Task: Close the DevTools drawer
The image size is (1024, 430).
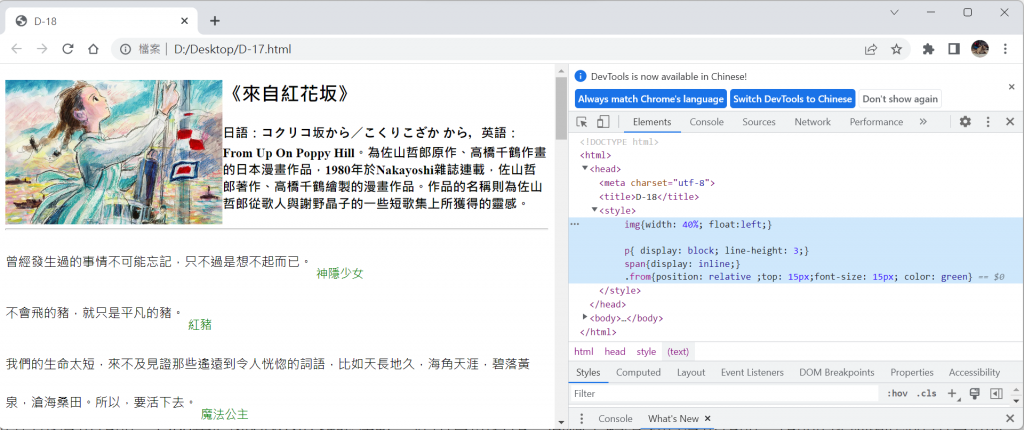Action: pos(1010,418)
